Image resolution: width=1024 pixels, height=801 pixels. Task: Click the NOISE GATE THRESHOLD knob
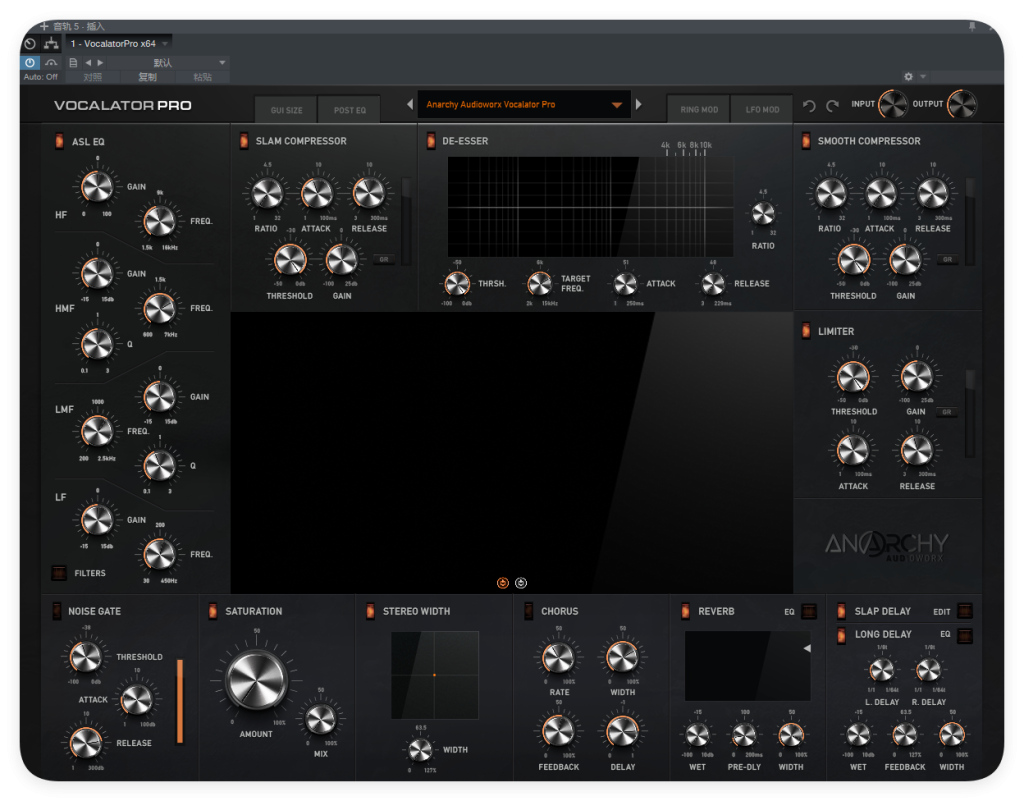tap(86, 657)
